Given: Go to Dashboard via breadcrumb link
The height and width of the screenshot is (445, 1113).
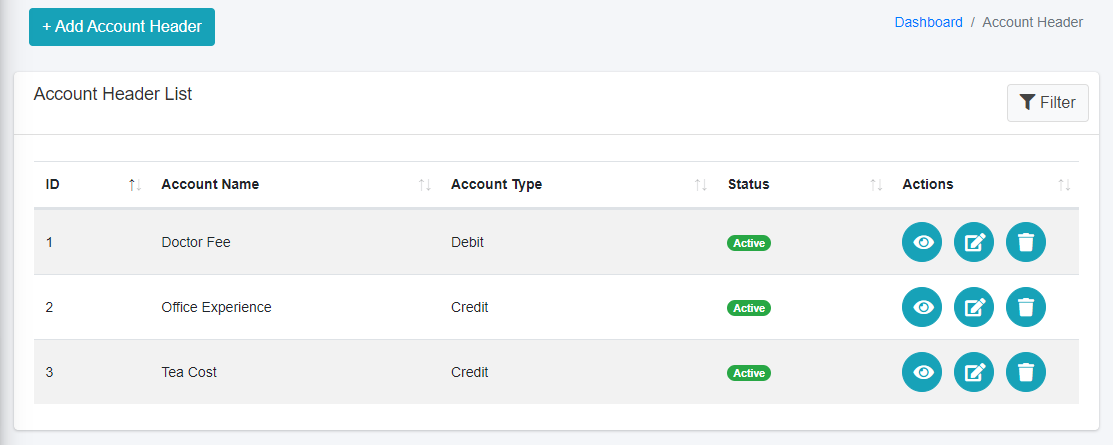Looking at the screenshot, I should pyautogui.click(x=928, y=22).
